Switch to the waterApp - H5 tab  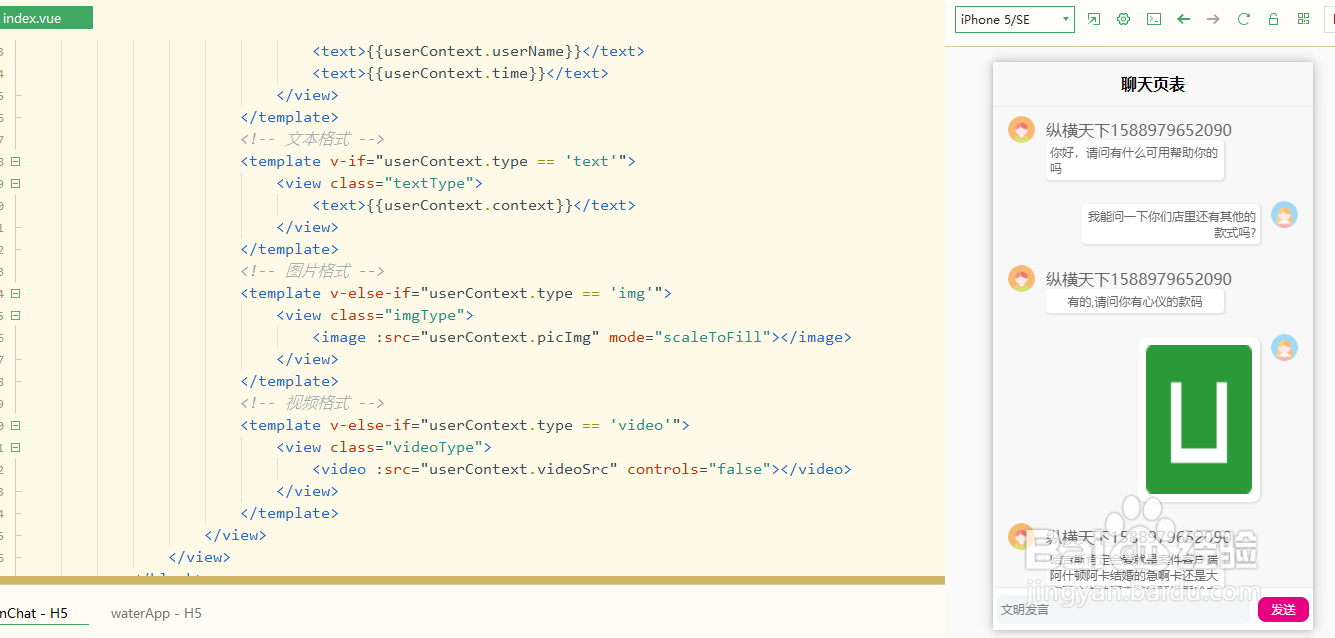point(156,613)
